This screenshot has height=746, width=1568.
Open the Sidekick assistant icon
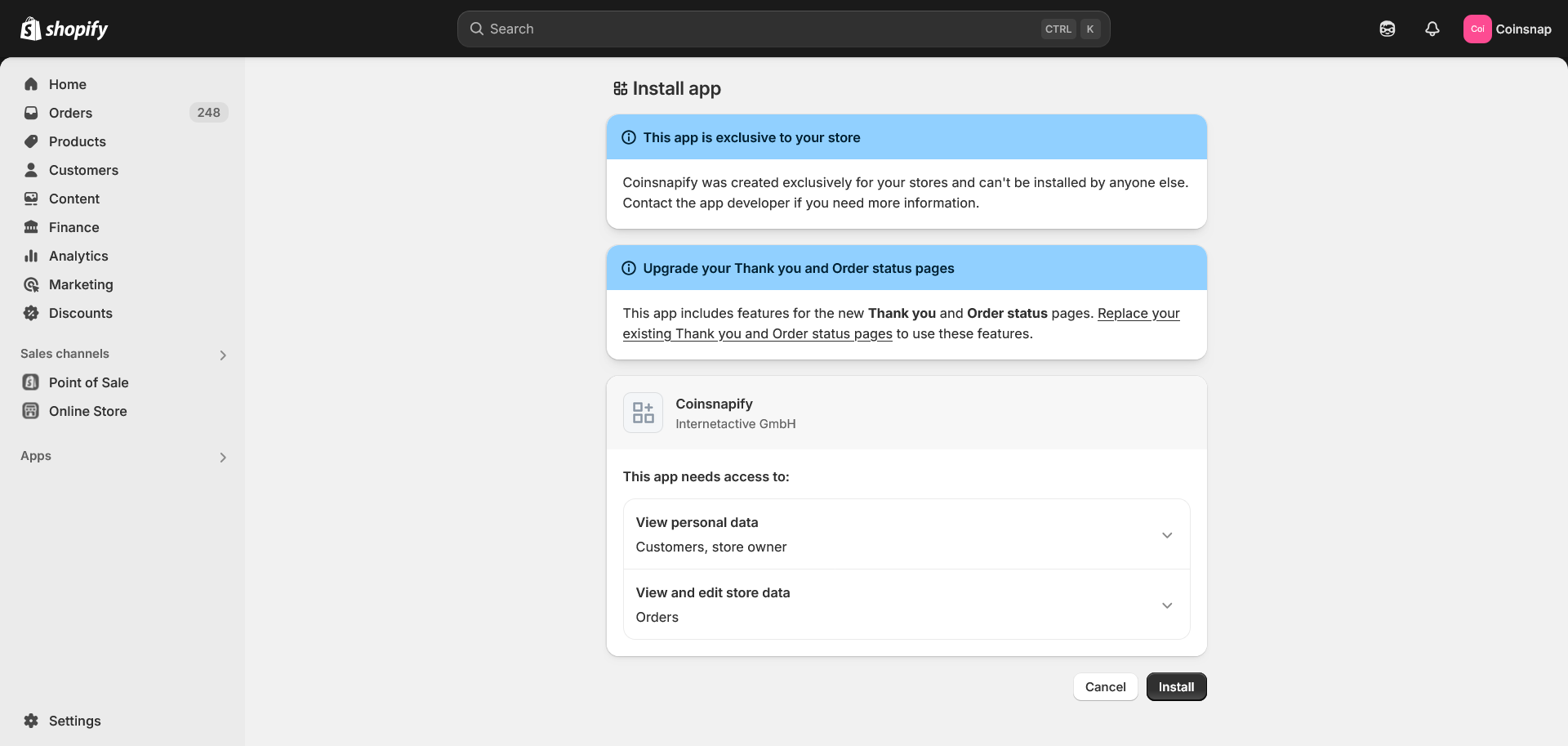[1387, 29]
